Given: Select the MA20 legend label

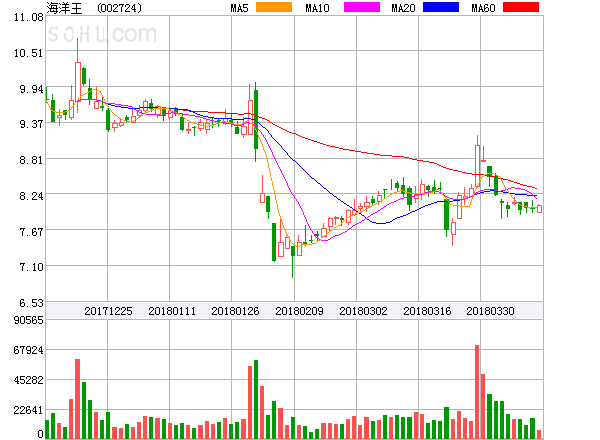Looking at the screenshot, I should coord(403,8).
